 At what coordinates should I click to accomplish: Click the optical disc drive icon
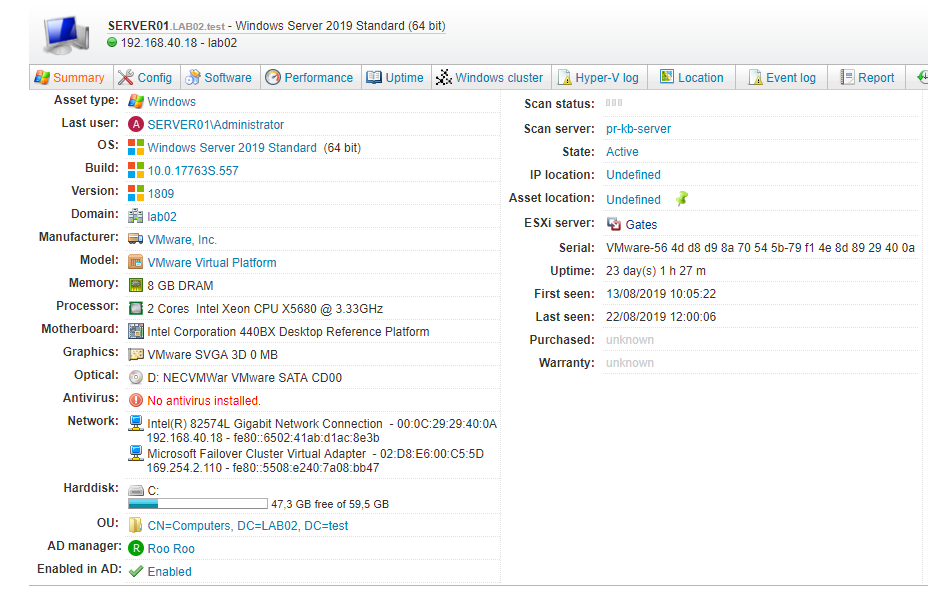pyautogui.click(x=136, y=378)
